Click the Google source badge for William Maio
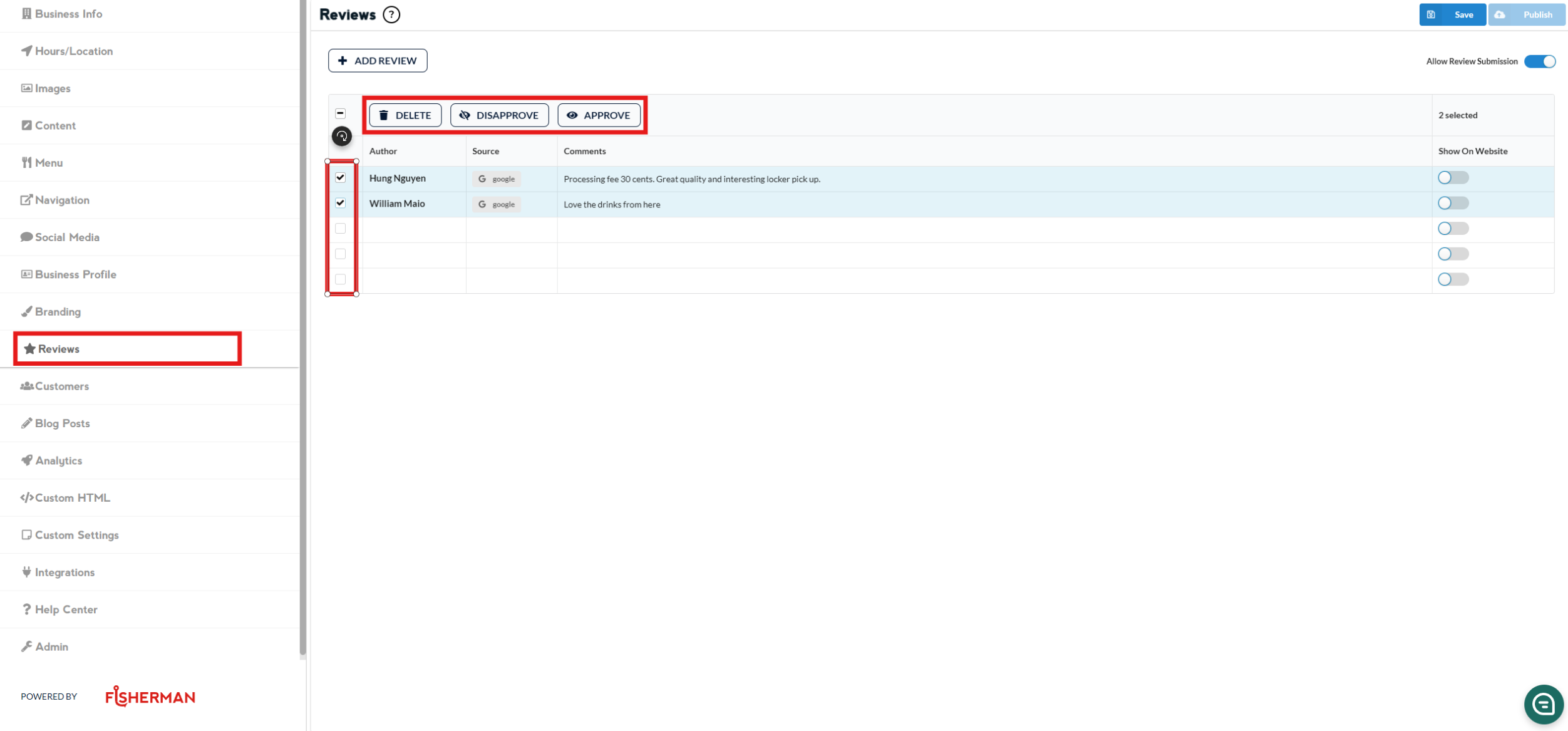Screen dimensions: 1568x731 click(x=497, y=204)
